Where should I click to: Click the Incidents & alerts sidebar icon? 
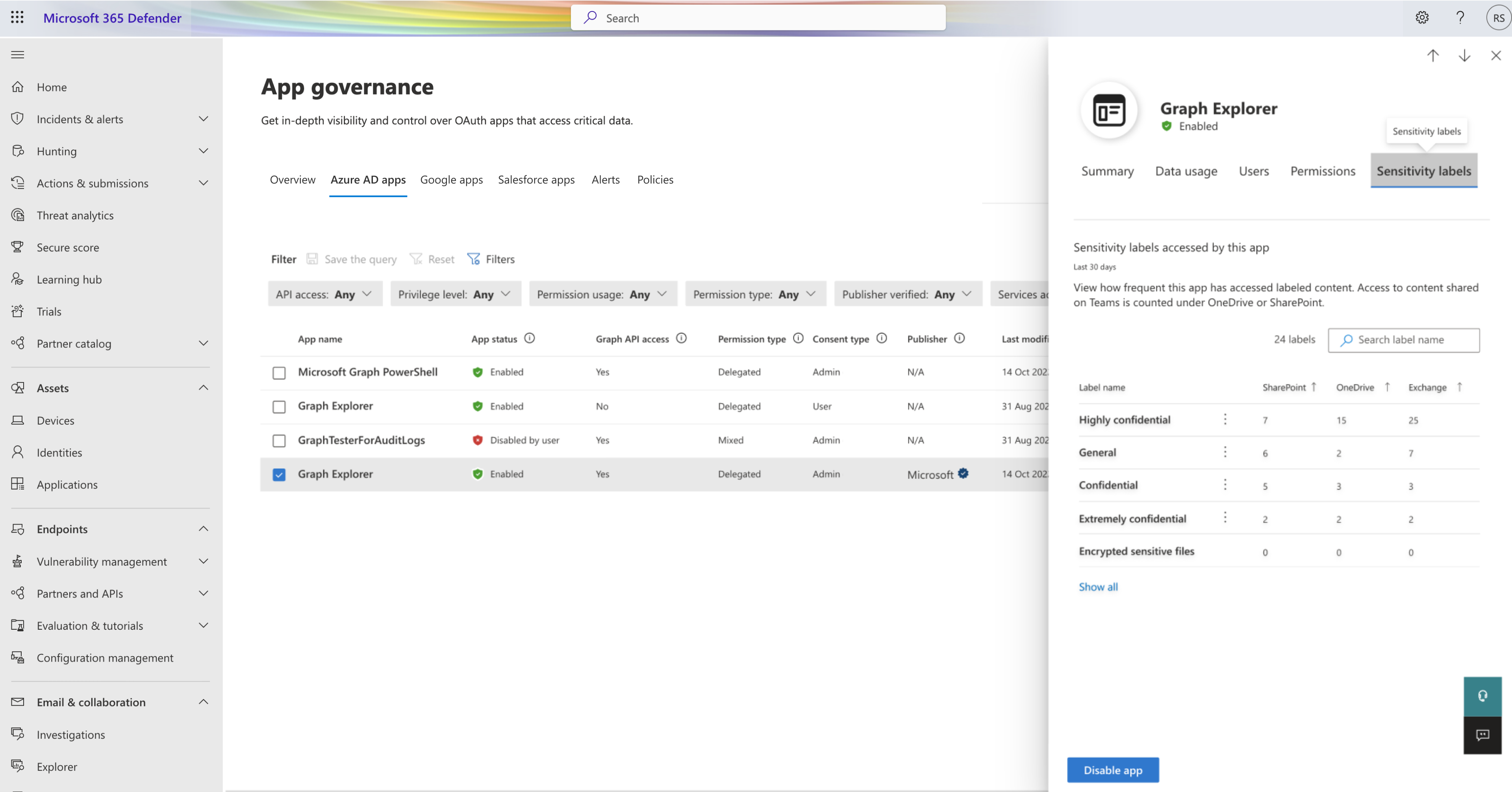(18, 119)
